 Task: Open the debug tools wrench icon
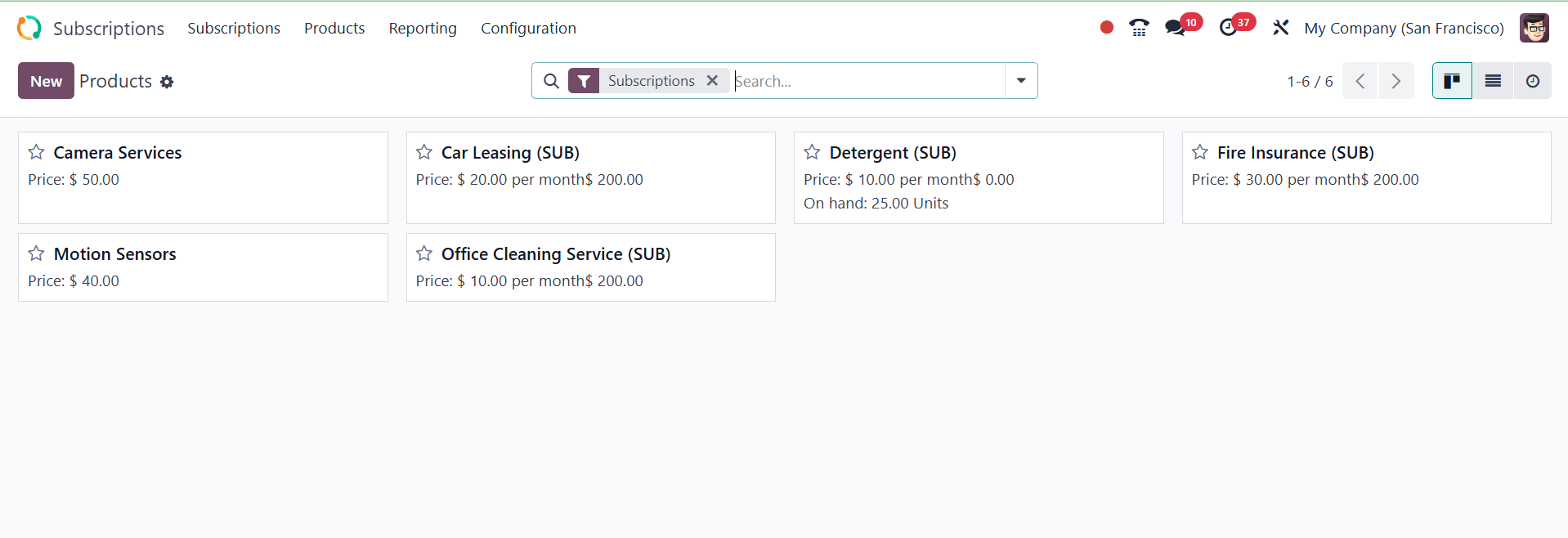tap(1280, 28)
